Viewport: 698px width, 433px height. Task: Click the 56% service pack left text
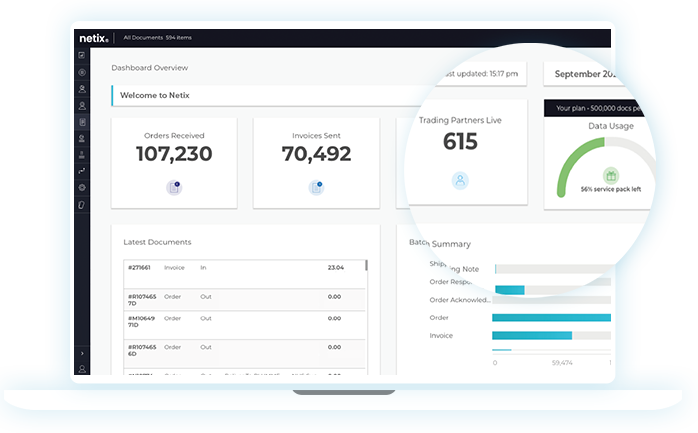click(x=611, y=189)
